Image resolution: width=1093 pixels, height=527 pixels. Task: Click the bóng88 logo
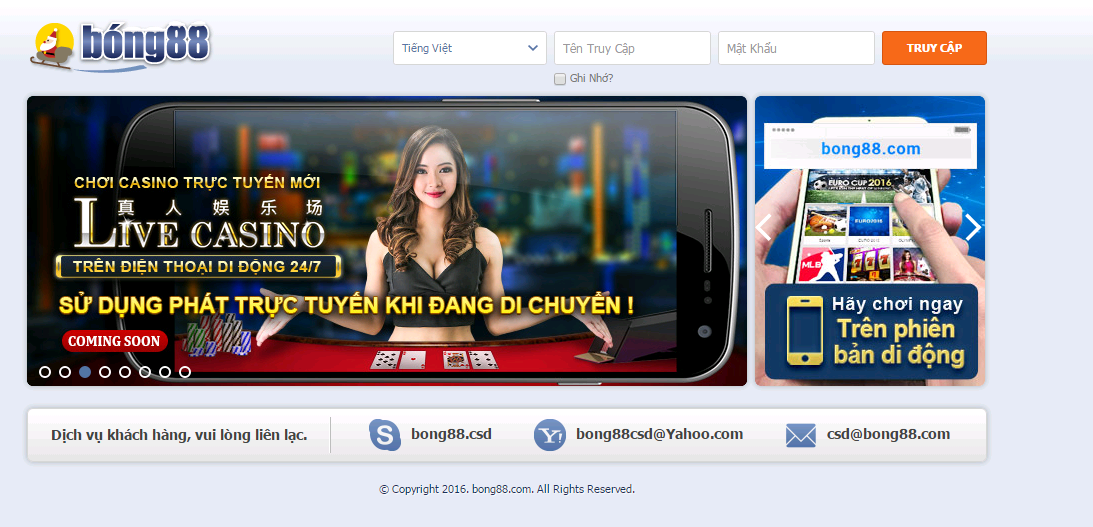pyautogui.click(x=120, y=47)
